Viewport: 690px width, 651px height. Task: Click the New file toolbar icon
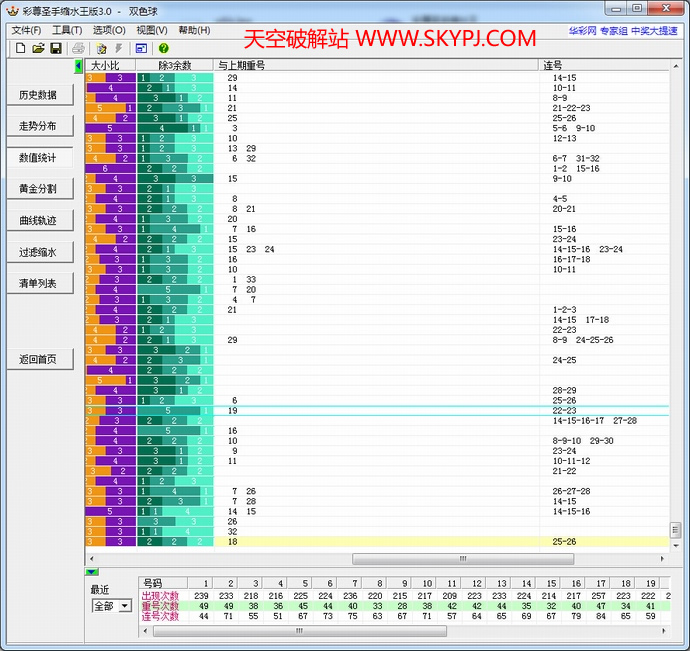click(20, 48)
